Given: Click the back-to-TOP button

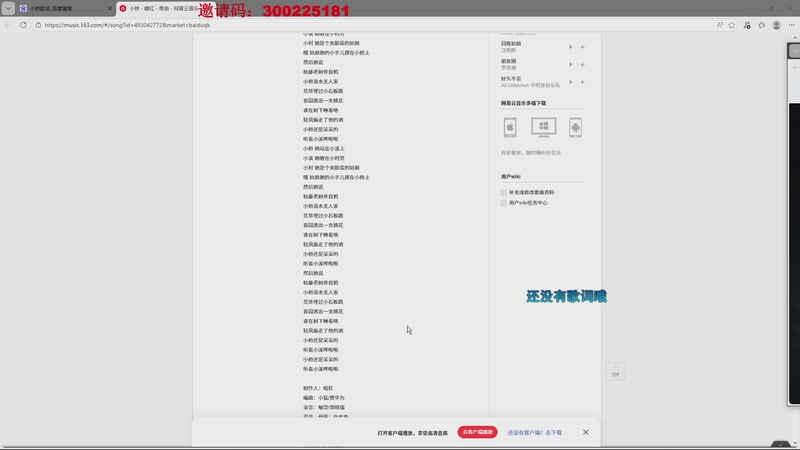Looking at the screenshot, I should [x=615, y=371].
